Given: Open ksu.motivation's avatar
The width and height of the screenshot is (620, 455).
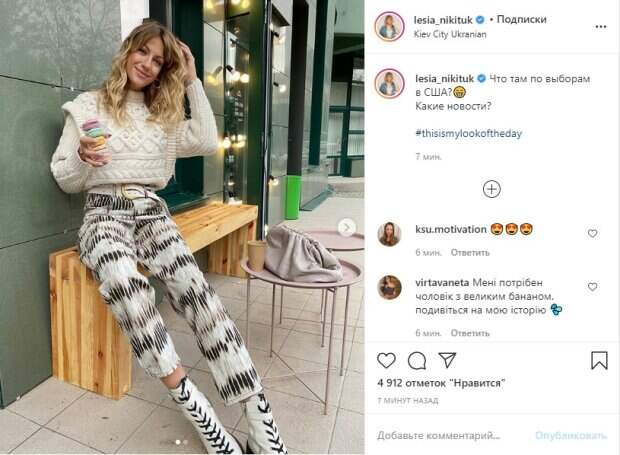Looking at the screenshot, I should pos(389,234).
